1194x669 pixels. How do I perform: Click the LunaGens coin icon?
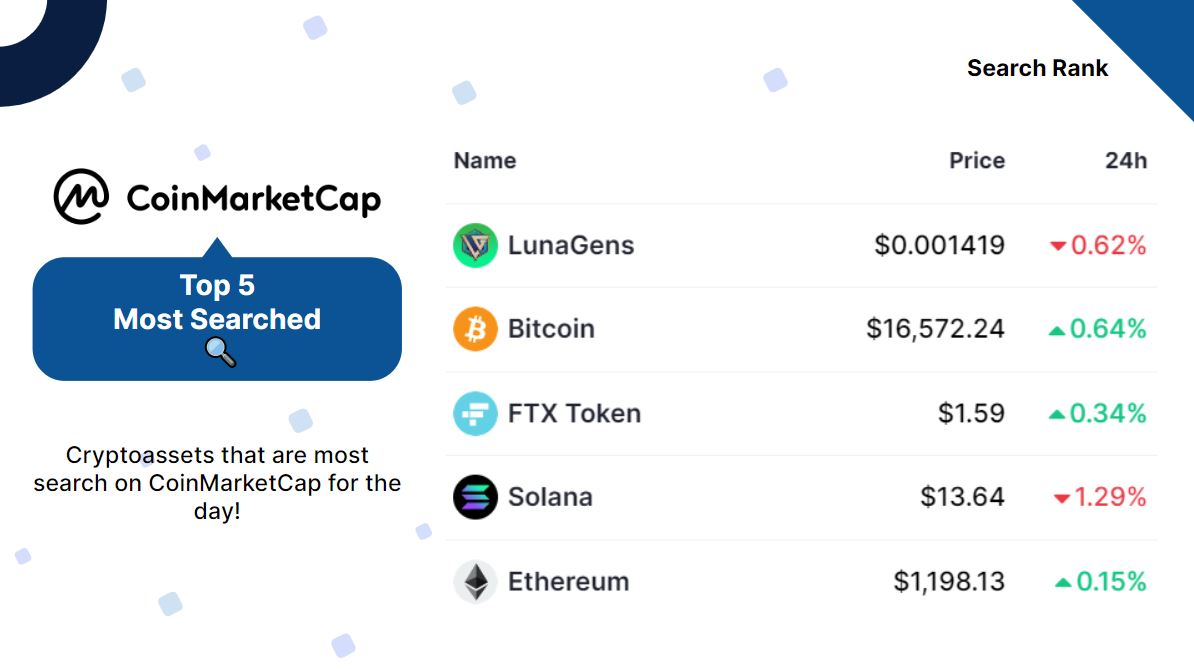pyautogui.click(x=475, y=245)
